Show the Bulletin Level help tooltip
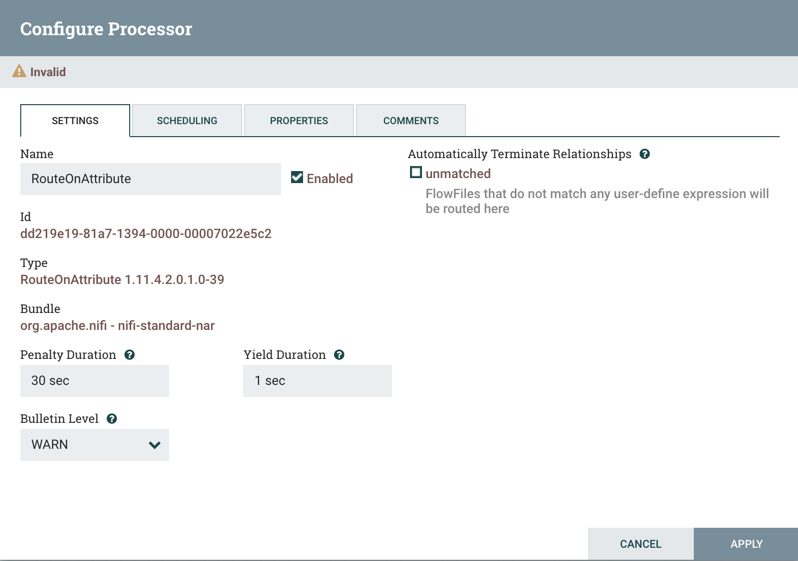798x561 pixels. [112, 419]
